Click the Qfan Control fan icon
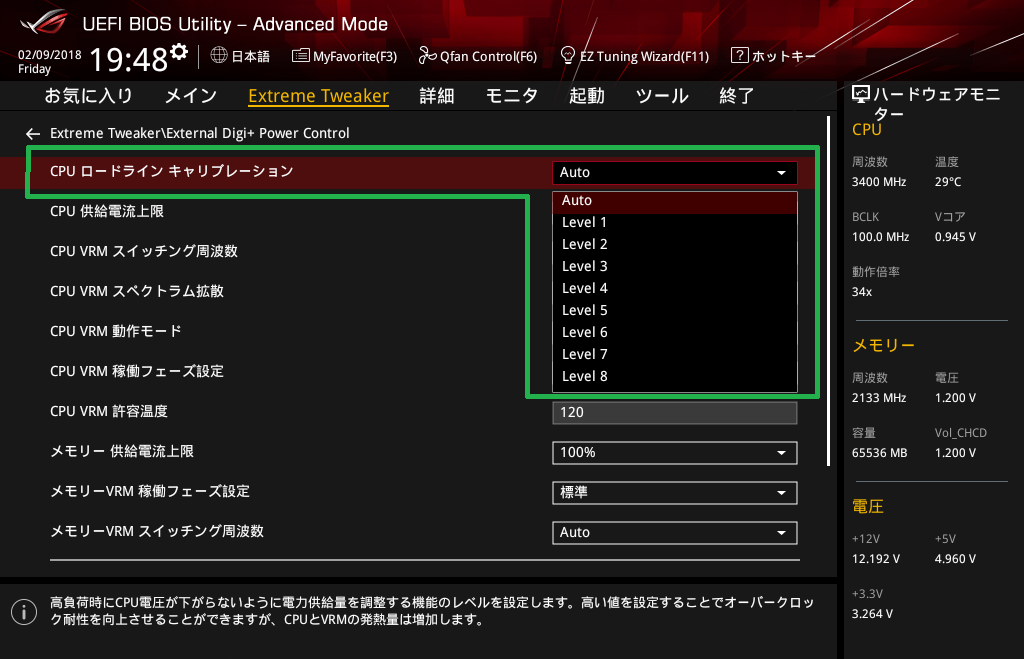 click(x=427, y=56)
